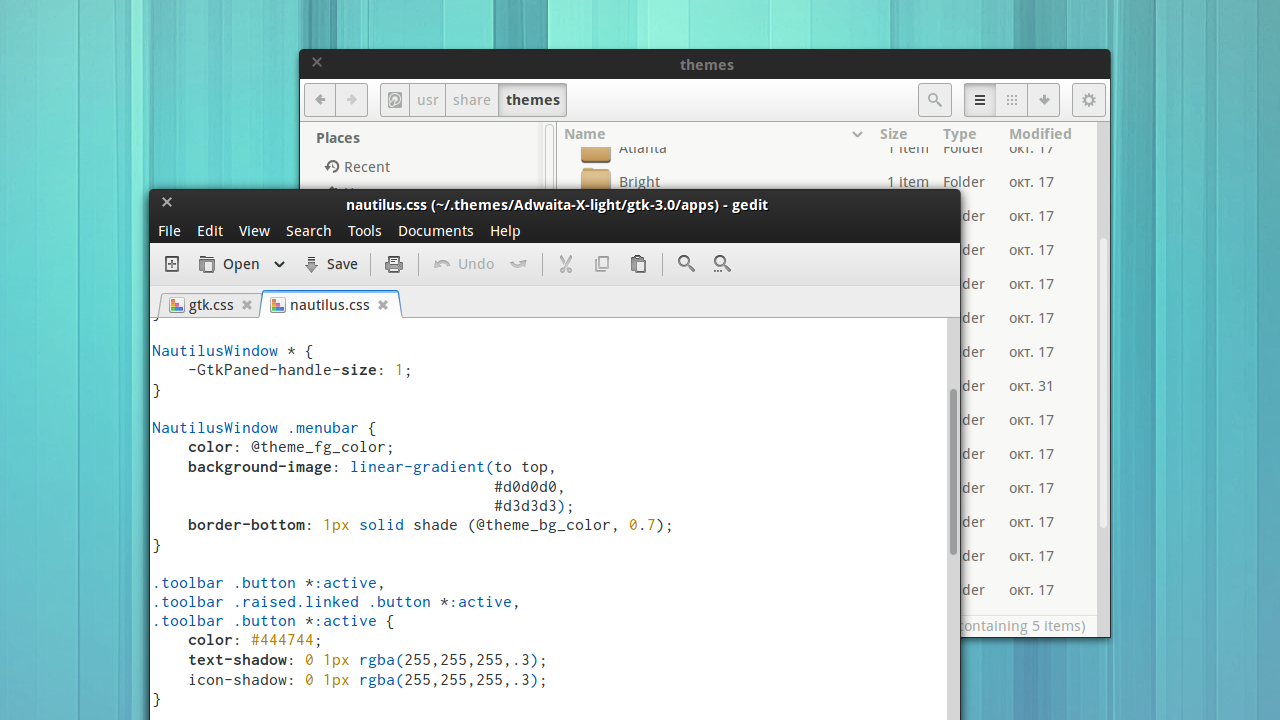Screen dimensions: 1280x720
Task: Open gedit's find text search icon
Action: [x=686, y=264]
